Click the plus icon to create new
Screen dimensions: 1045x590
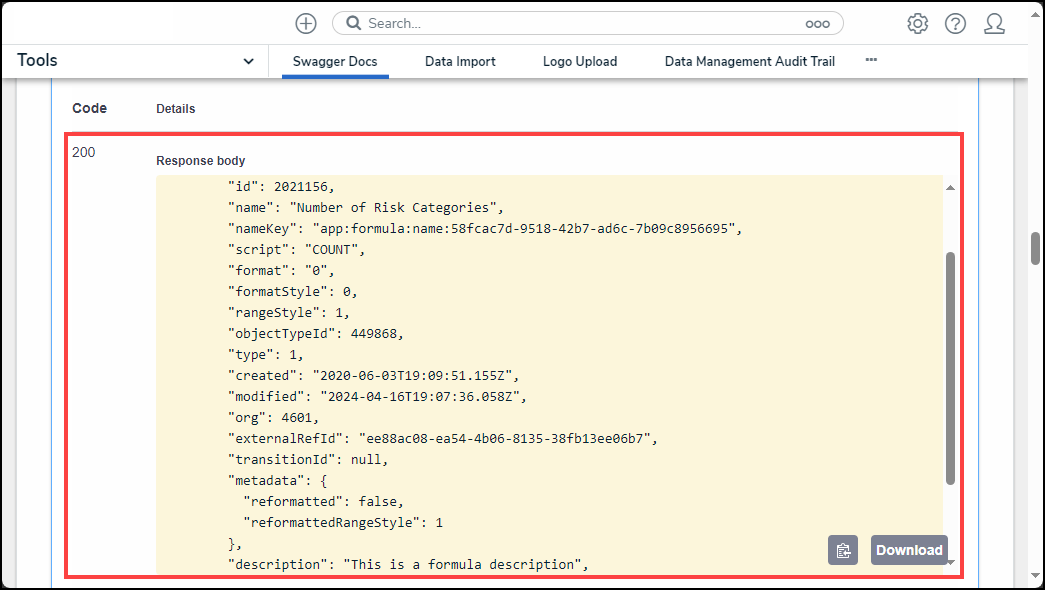(306, 23)
